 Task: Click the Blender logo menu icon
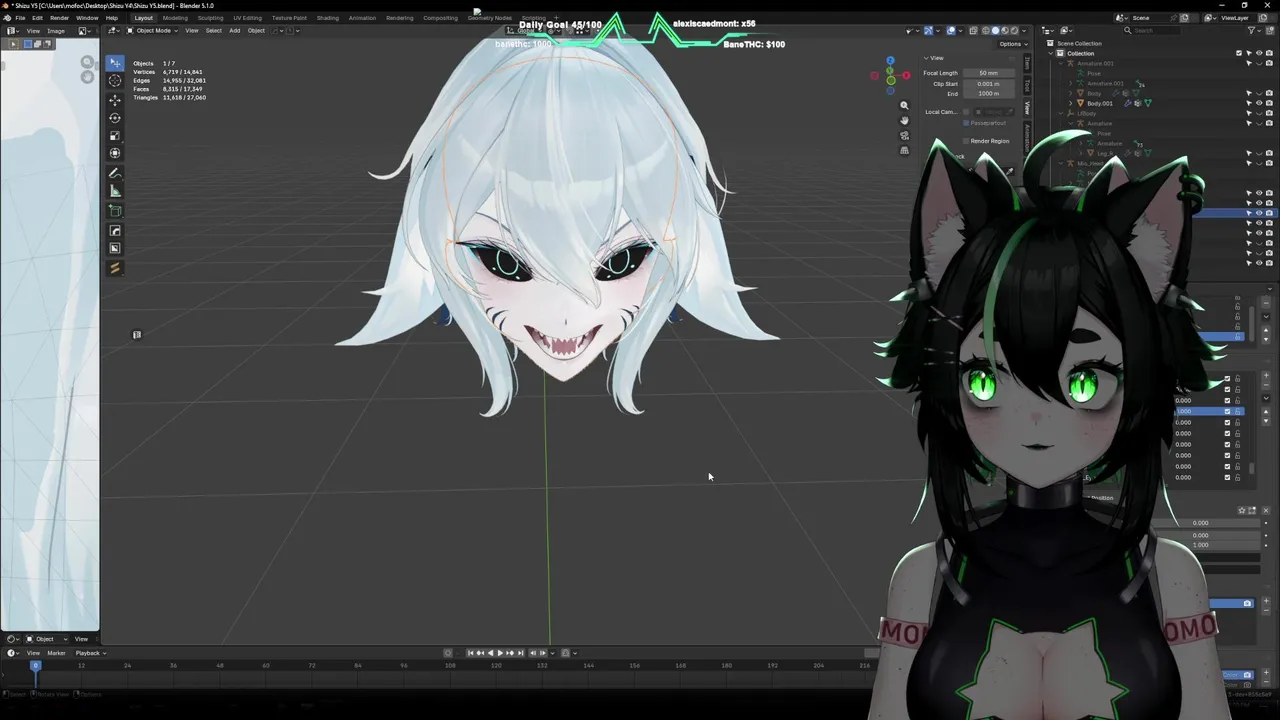click(6, 18)
